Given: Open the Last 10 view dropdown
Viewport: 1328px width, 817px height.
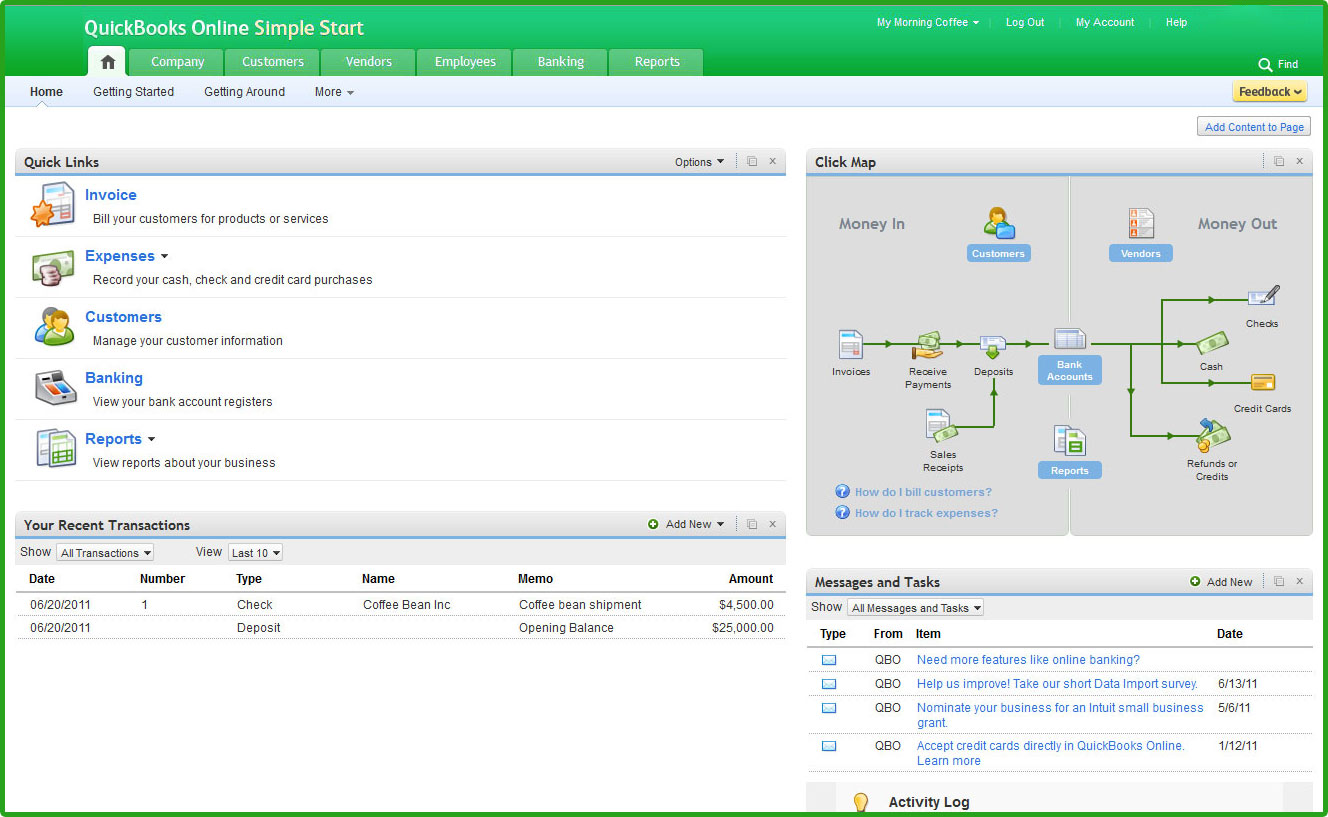Looking at the screenshot, I should click(255, 552).
